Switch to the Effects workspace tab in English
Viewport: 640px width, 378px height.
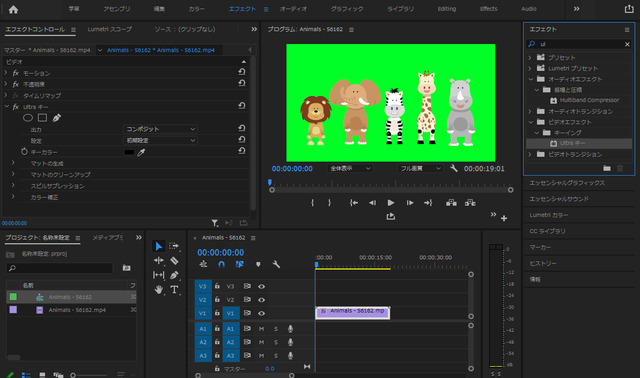tap(489, 9)
